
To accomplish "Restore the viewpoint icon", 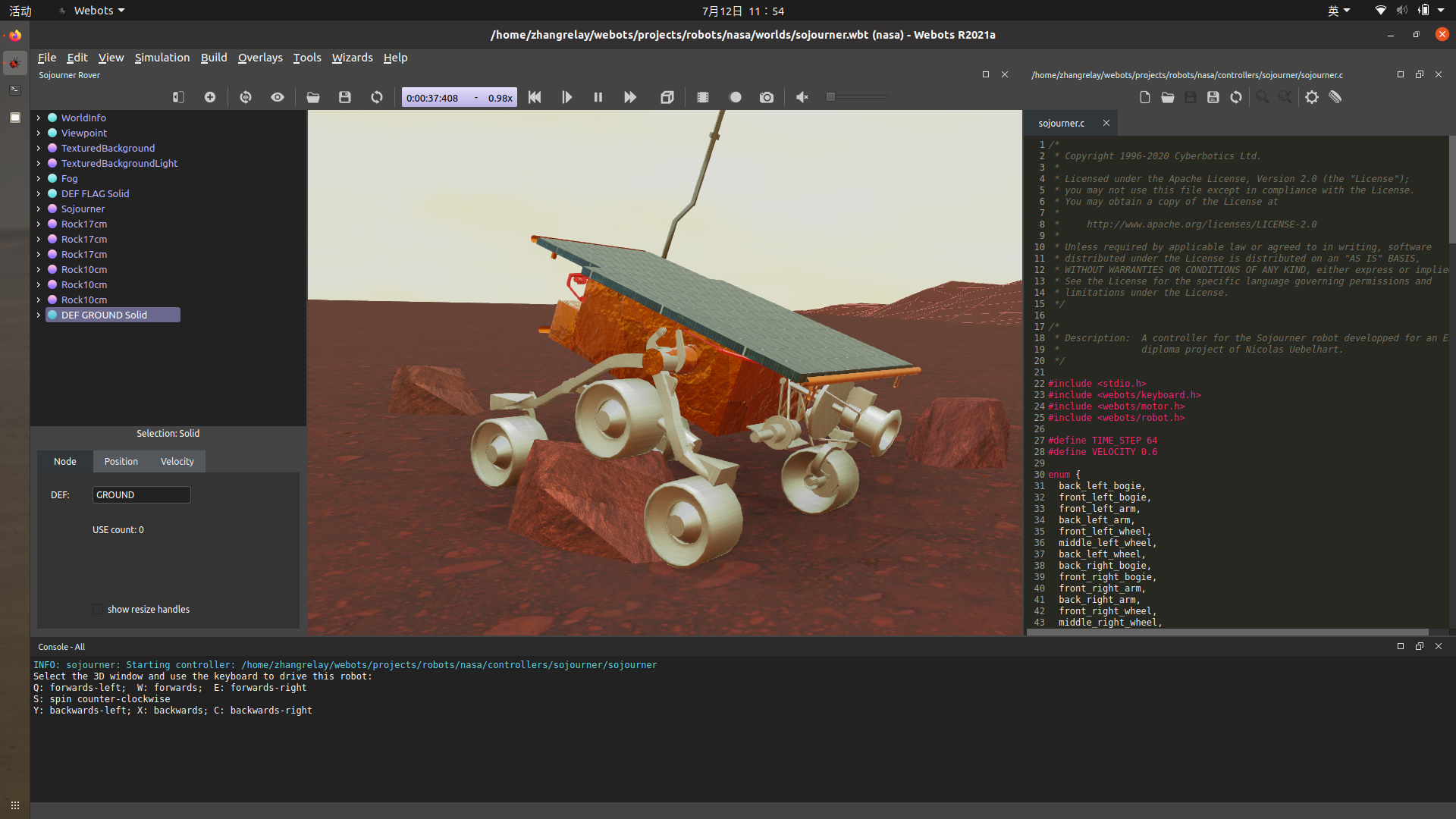I will point(246,97).
